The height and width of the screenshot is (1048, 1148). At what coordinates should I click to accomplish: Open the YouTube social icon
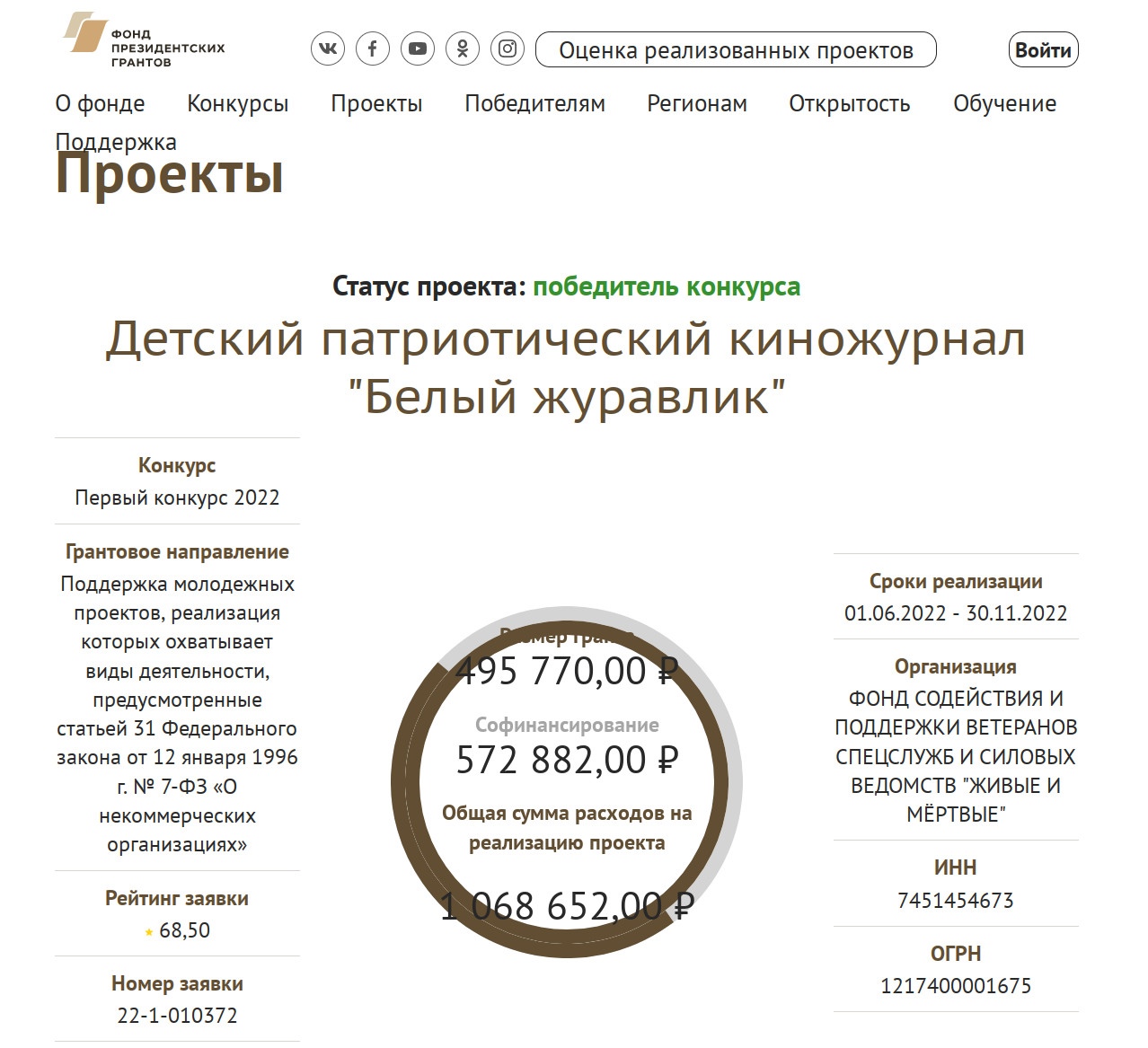pos(418,48)
